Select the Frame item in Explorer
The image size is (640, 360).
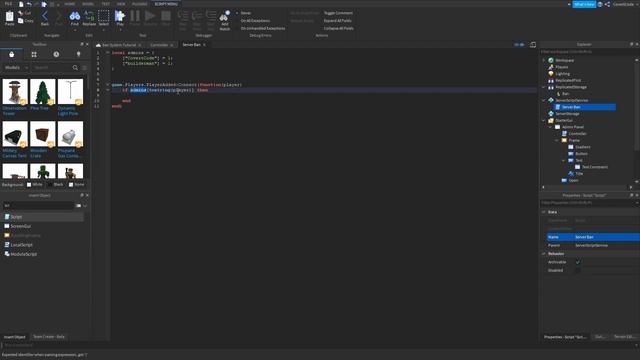click(574, 140)
